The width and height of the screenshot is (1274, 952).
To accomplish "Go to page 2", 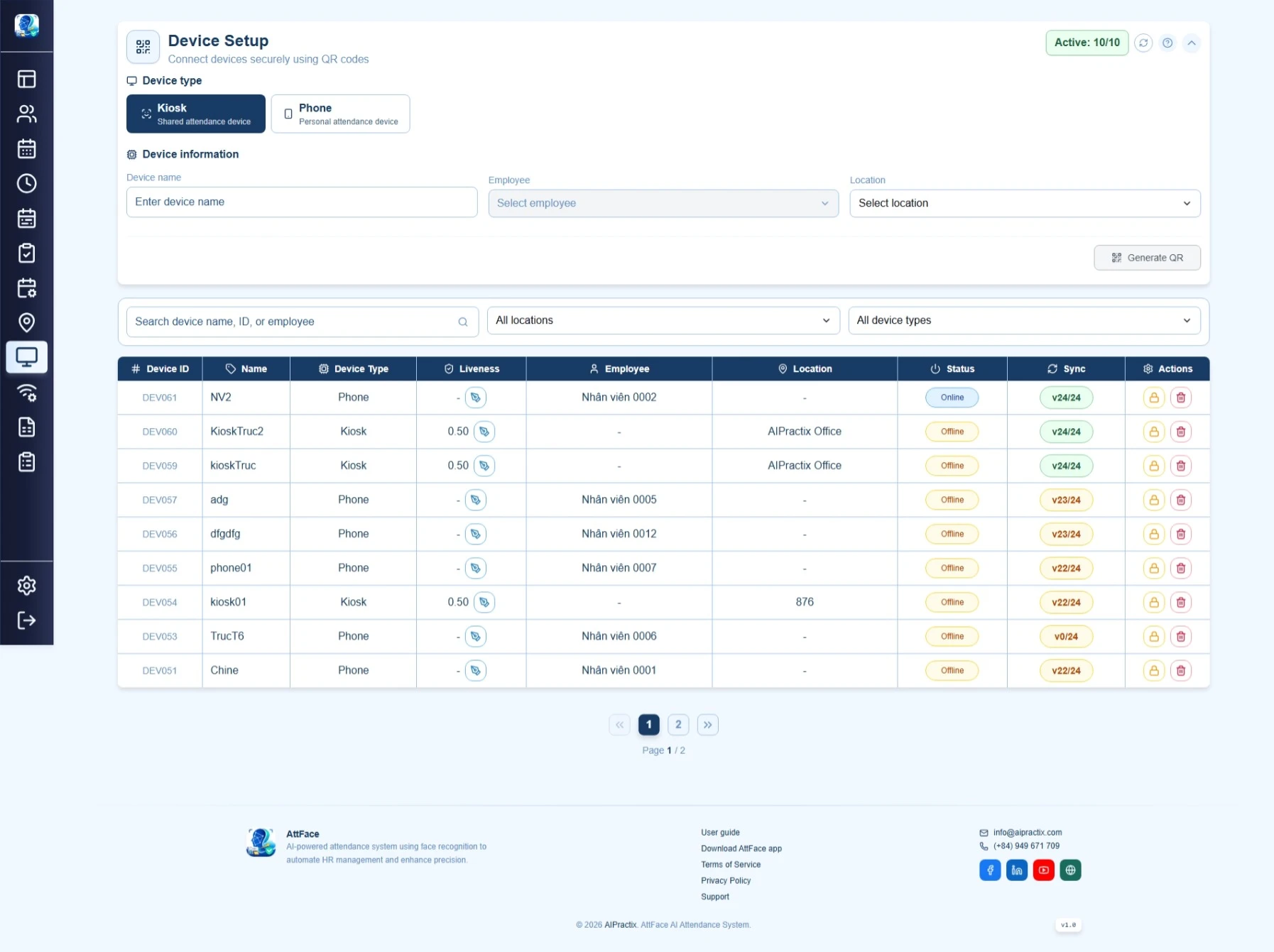I will 678,724.
